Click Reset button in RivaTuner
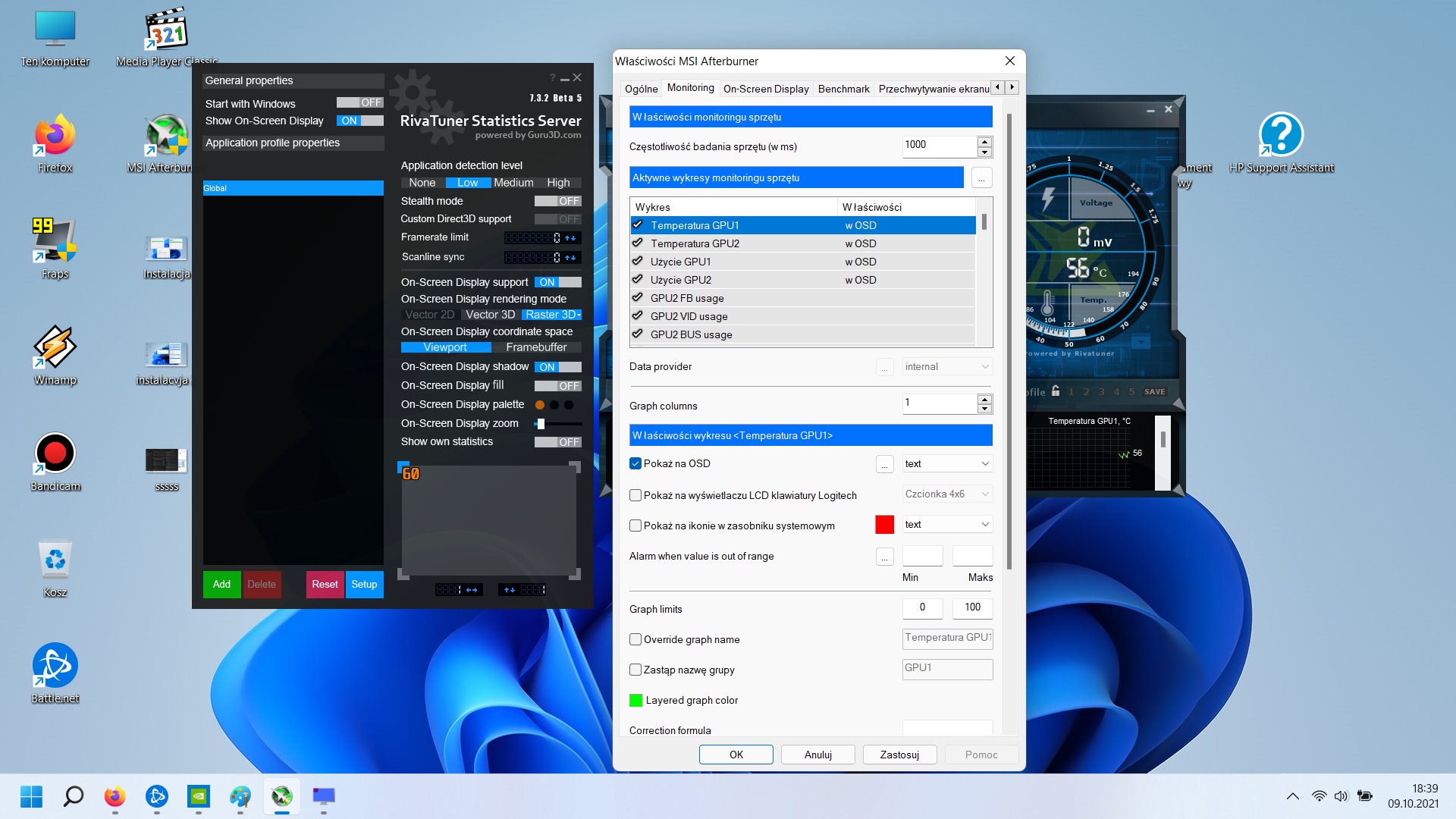Viewport: 1456px width, 819px height. click(325, 584)
